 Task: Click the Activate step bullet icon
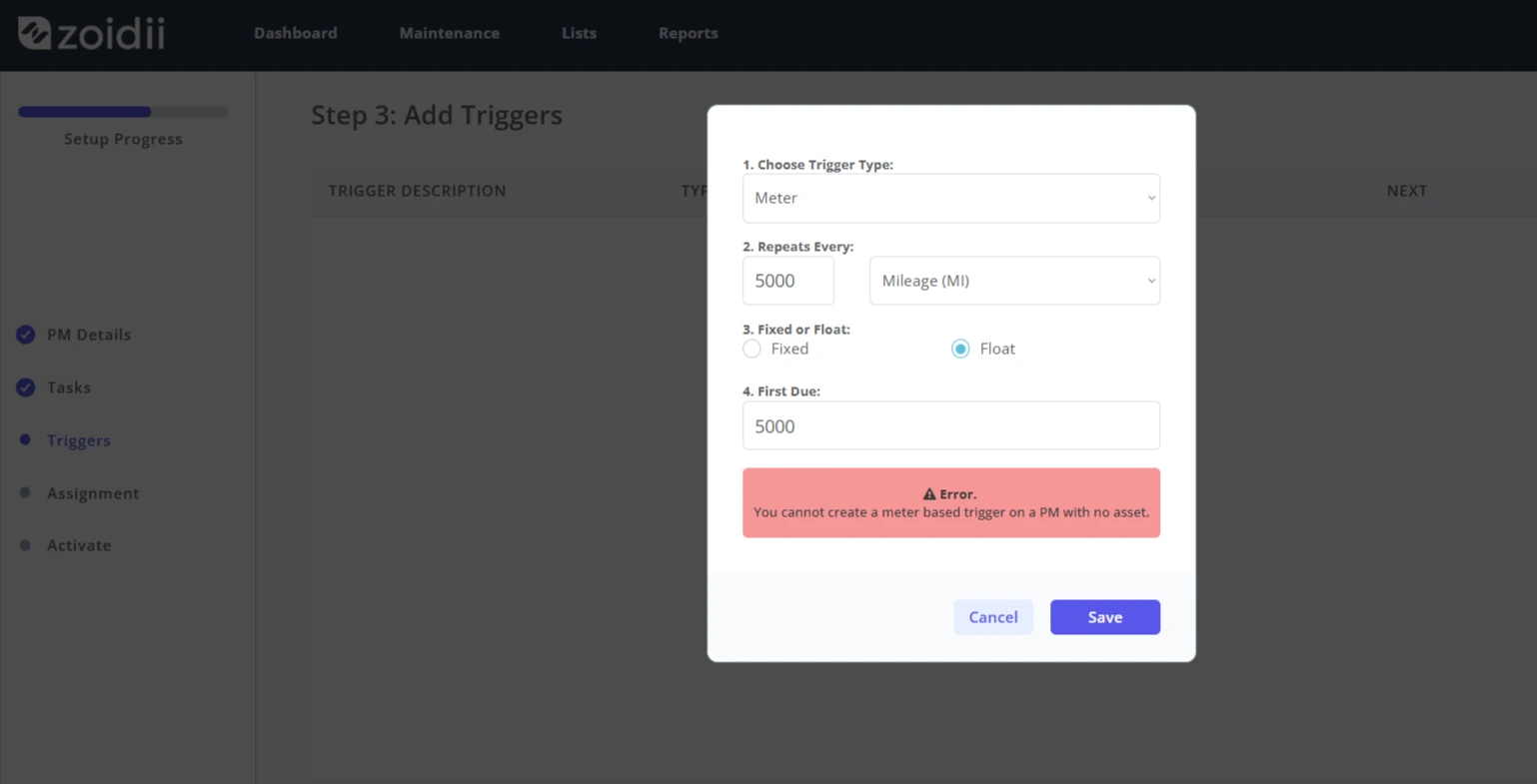coord(25,545)
